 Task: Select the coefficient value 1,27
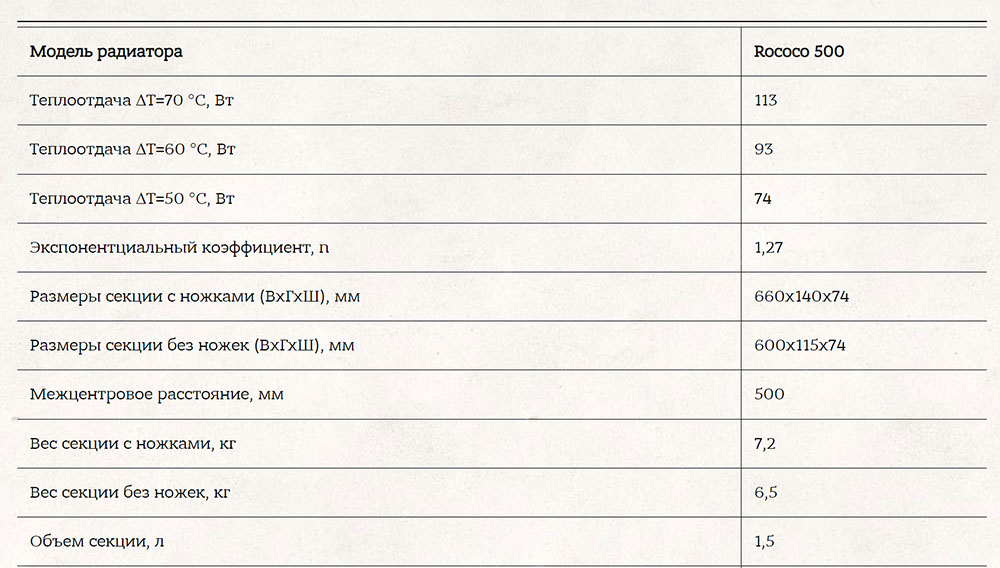(768, 247)
